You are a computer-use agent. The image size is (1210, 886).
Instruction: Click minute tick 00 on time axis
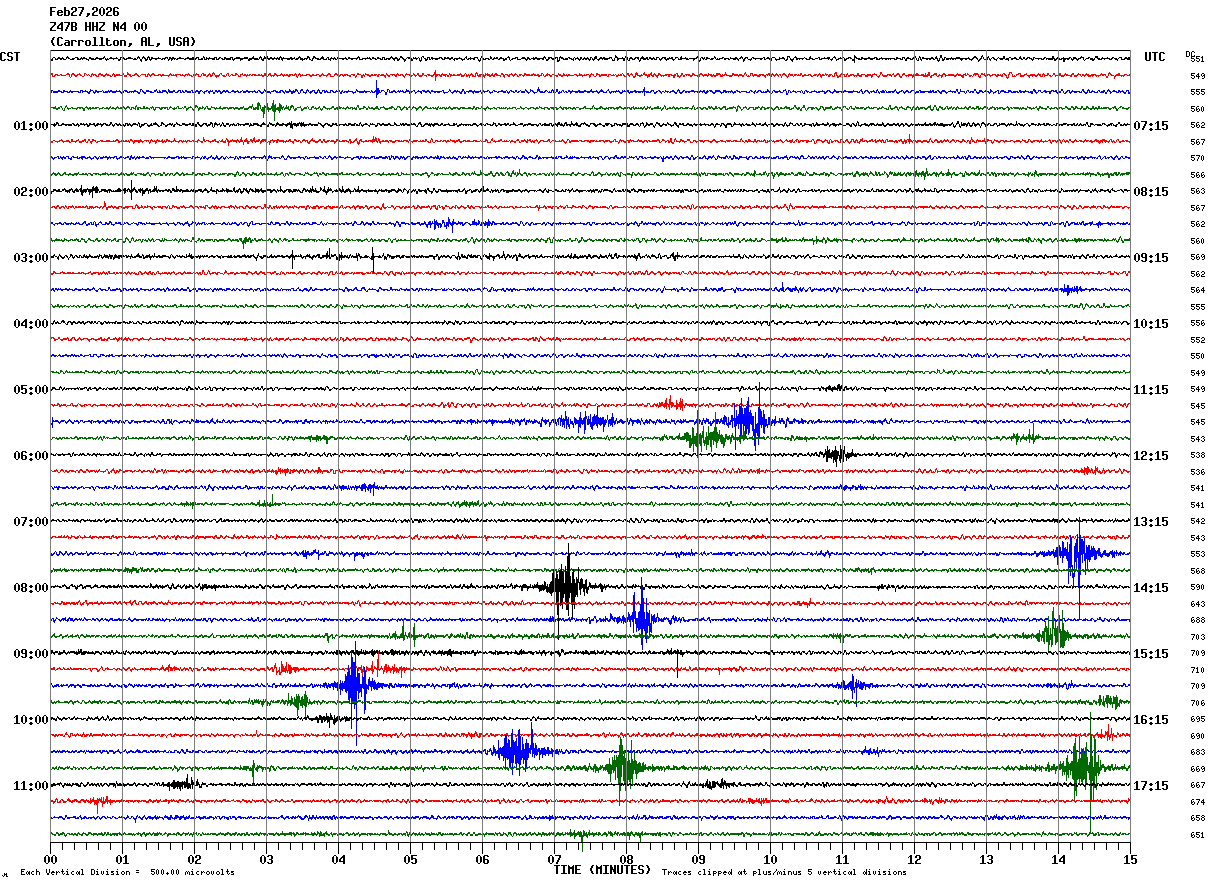point(50,859)
